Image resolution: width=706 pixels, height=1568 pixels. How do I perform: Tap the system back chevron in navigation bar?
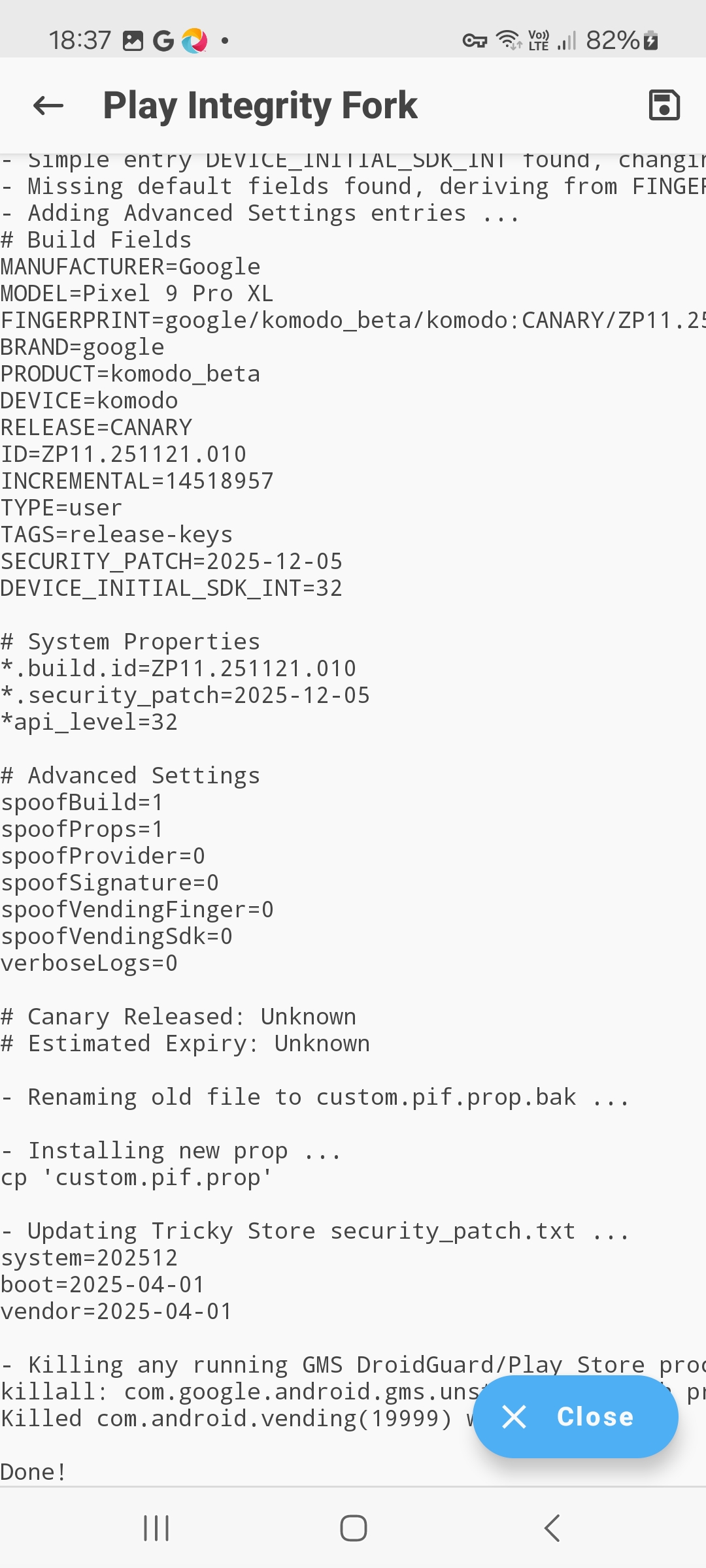(552, 1528)
